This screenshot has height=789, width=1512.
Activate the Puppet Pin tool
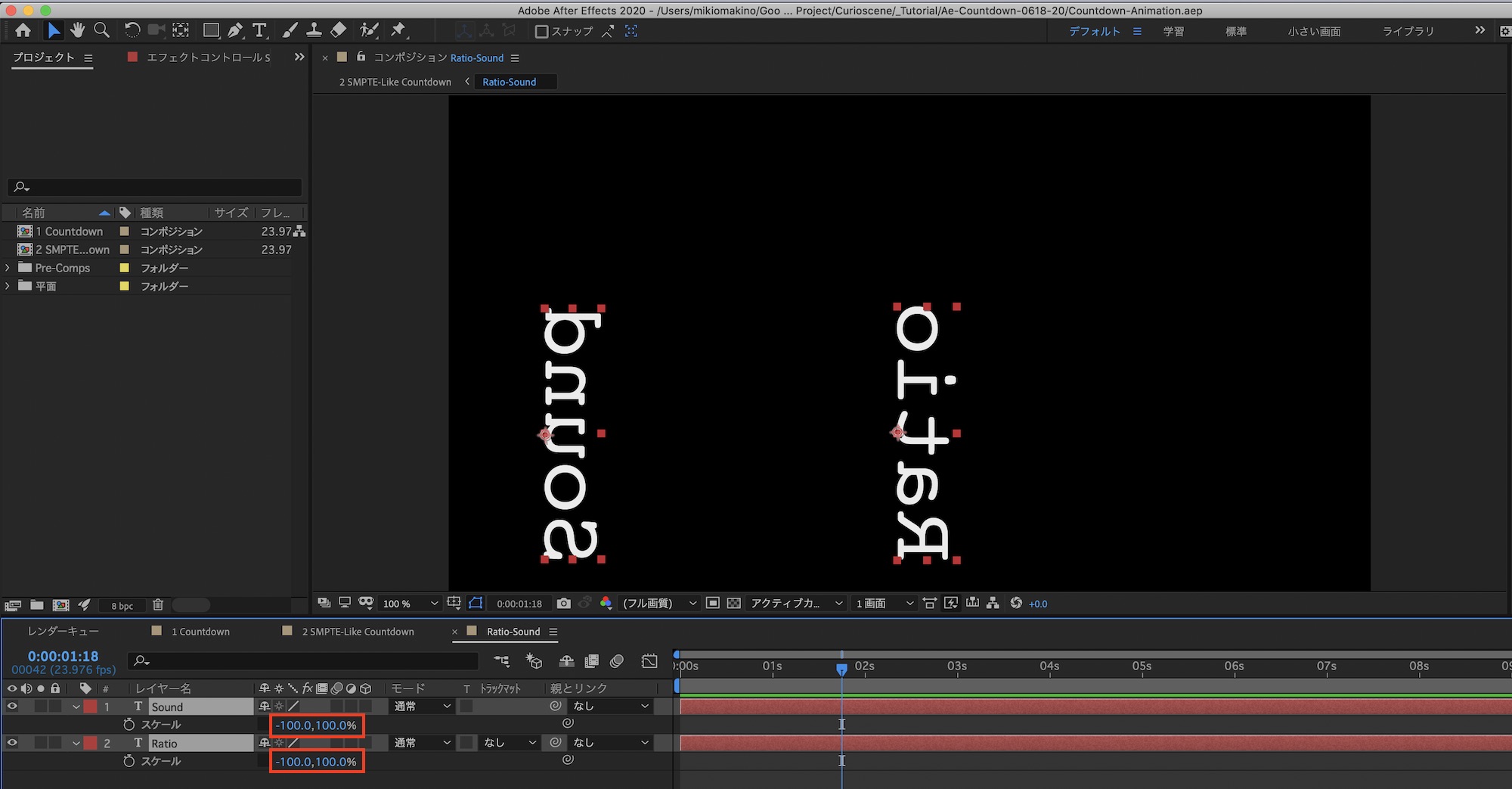(398, 30)
